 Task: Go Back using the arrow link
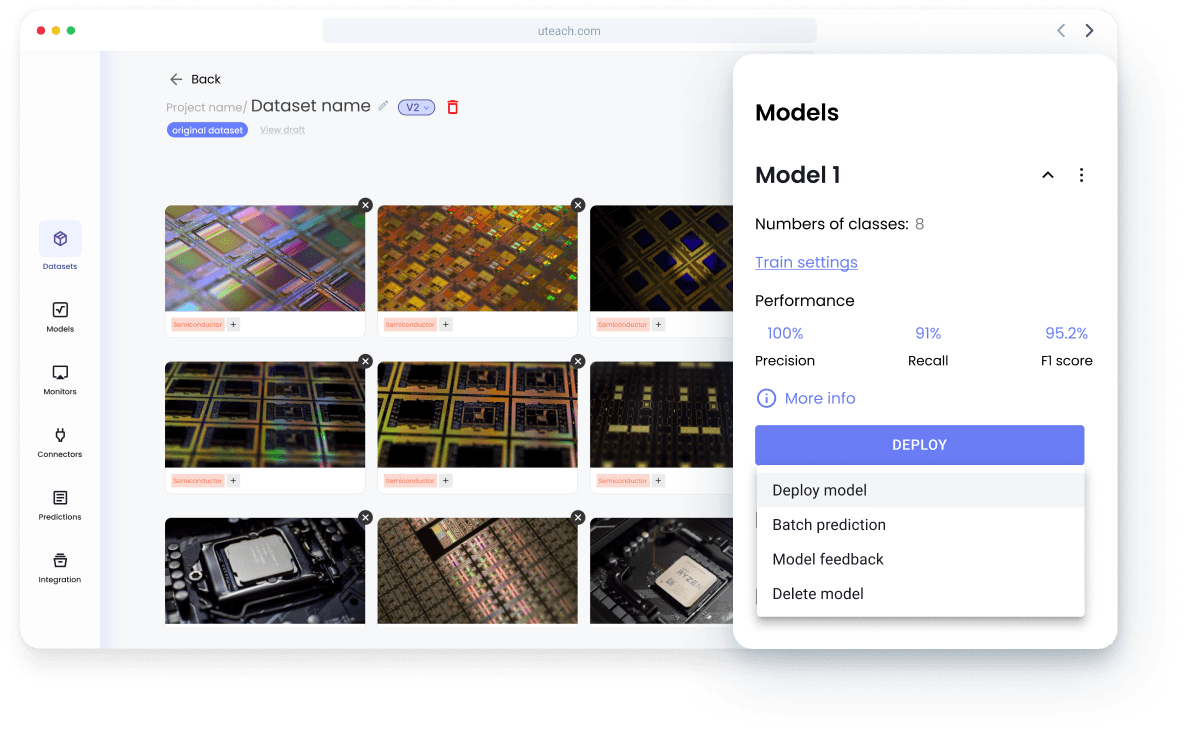coord(195,79)
